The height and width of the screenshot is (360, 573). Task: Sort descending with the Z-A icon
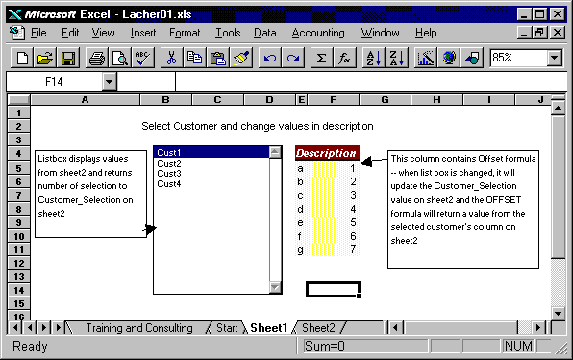(x=397, y=58)
